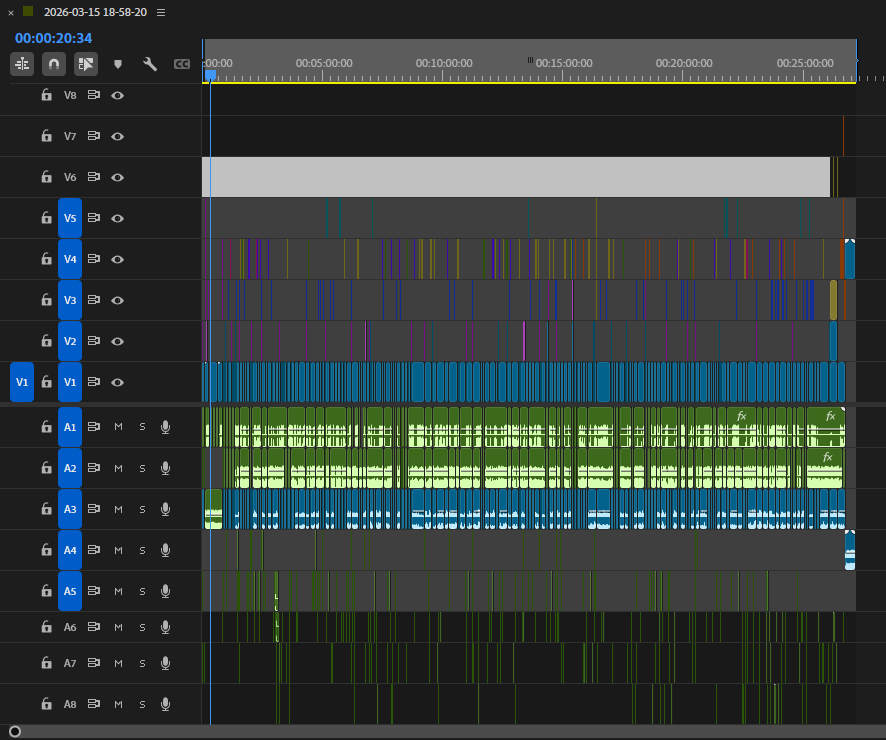The image size is (886, 740).
Task: Enable voice-over record on A4
Action: point(166,550)
